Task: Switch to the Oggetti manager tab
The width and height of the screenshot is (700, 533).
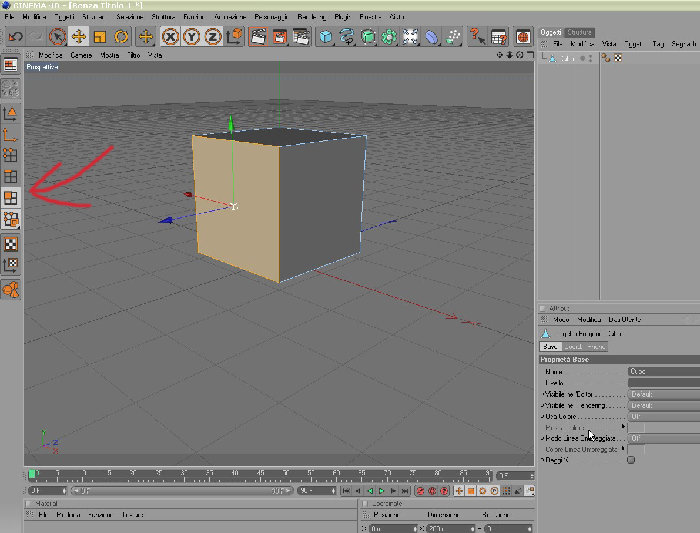Action: tap(551, 32)
